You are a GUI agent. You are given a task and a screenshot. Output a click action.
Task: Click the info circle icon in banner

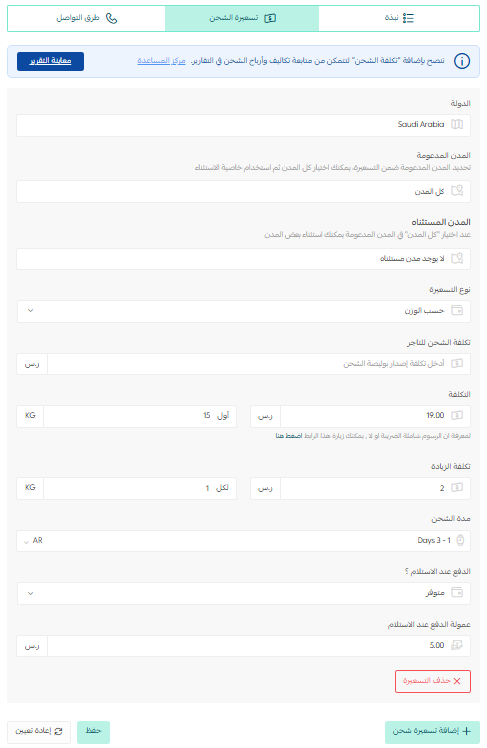462,61
